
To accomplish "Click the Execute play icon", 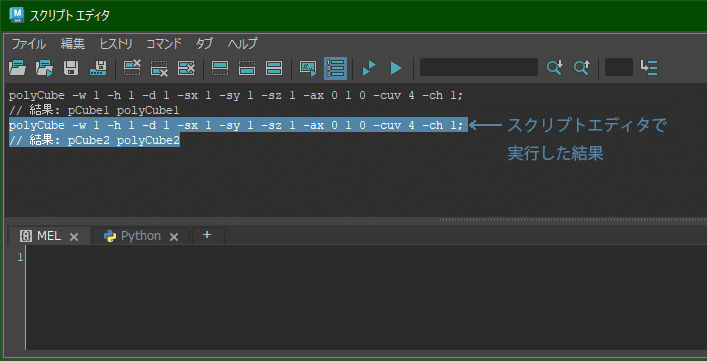I will (396, 68).
